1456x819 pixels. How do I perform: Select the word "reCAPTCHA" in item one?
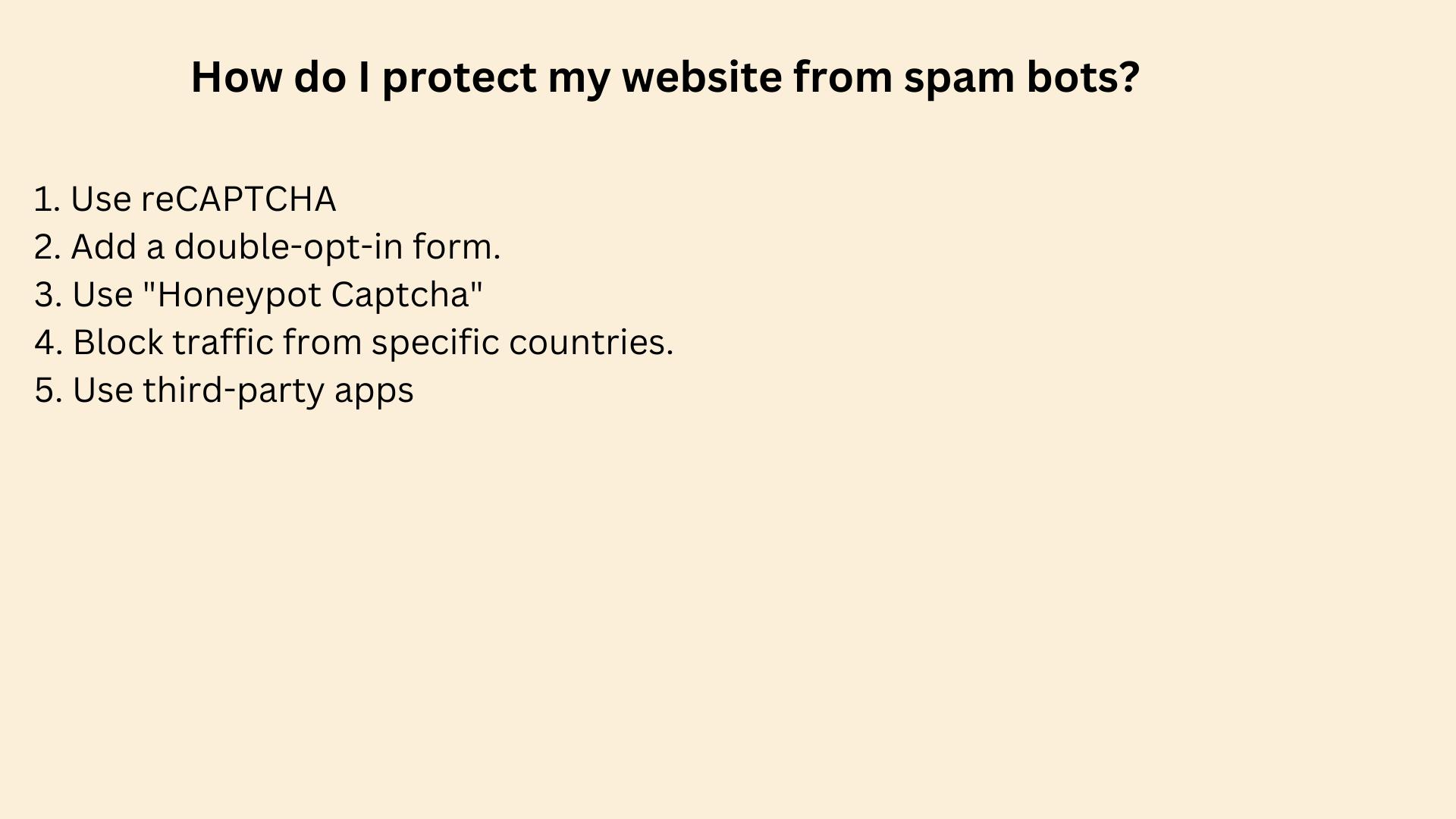[238, 199]
